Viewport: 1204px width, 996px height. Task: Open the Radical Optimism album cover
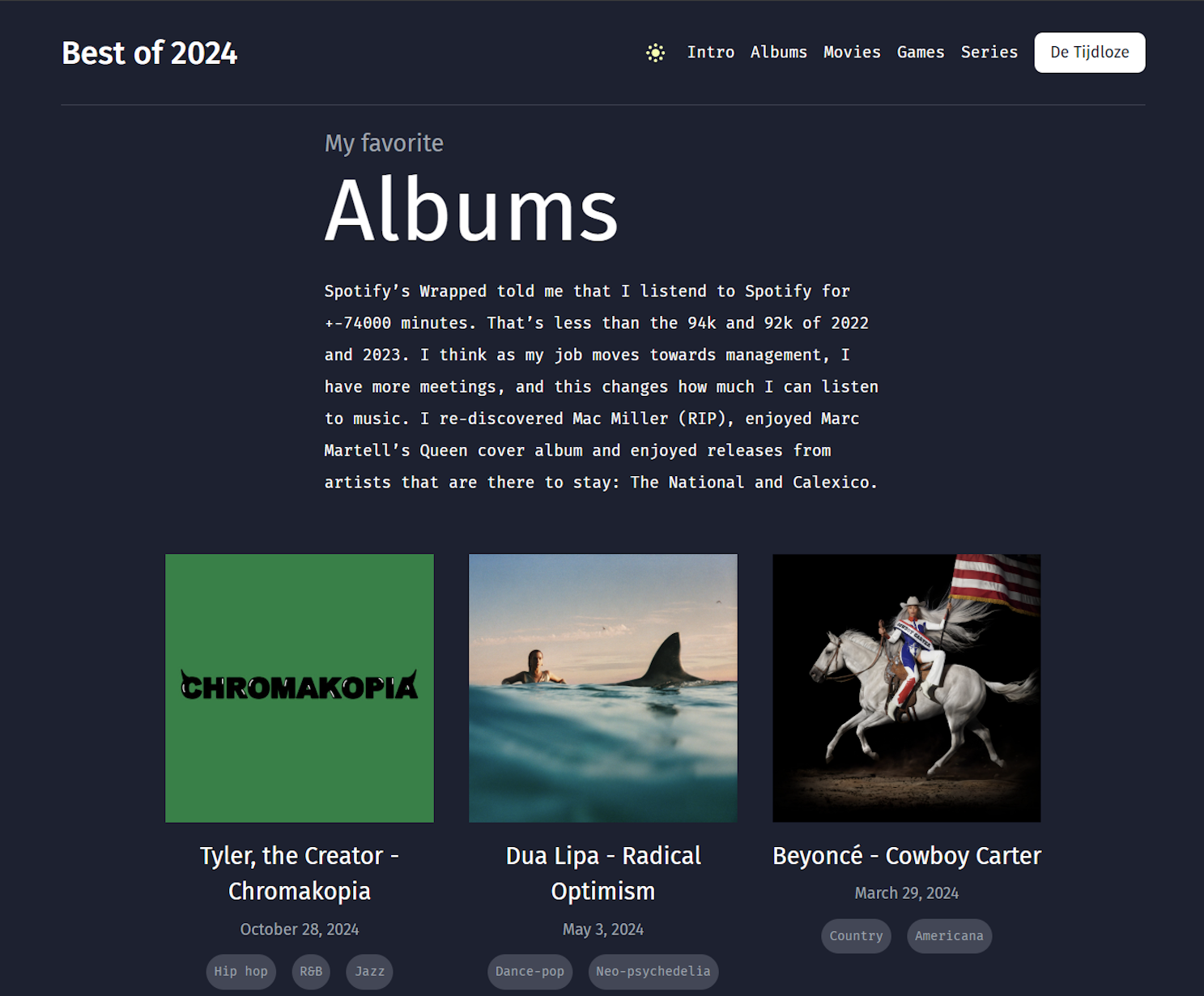[x=603, y=687]
